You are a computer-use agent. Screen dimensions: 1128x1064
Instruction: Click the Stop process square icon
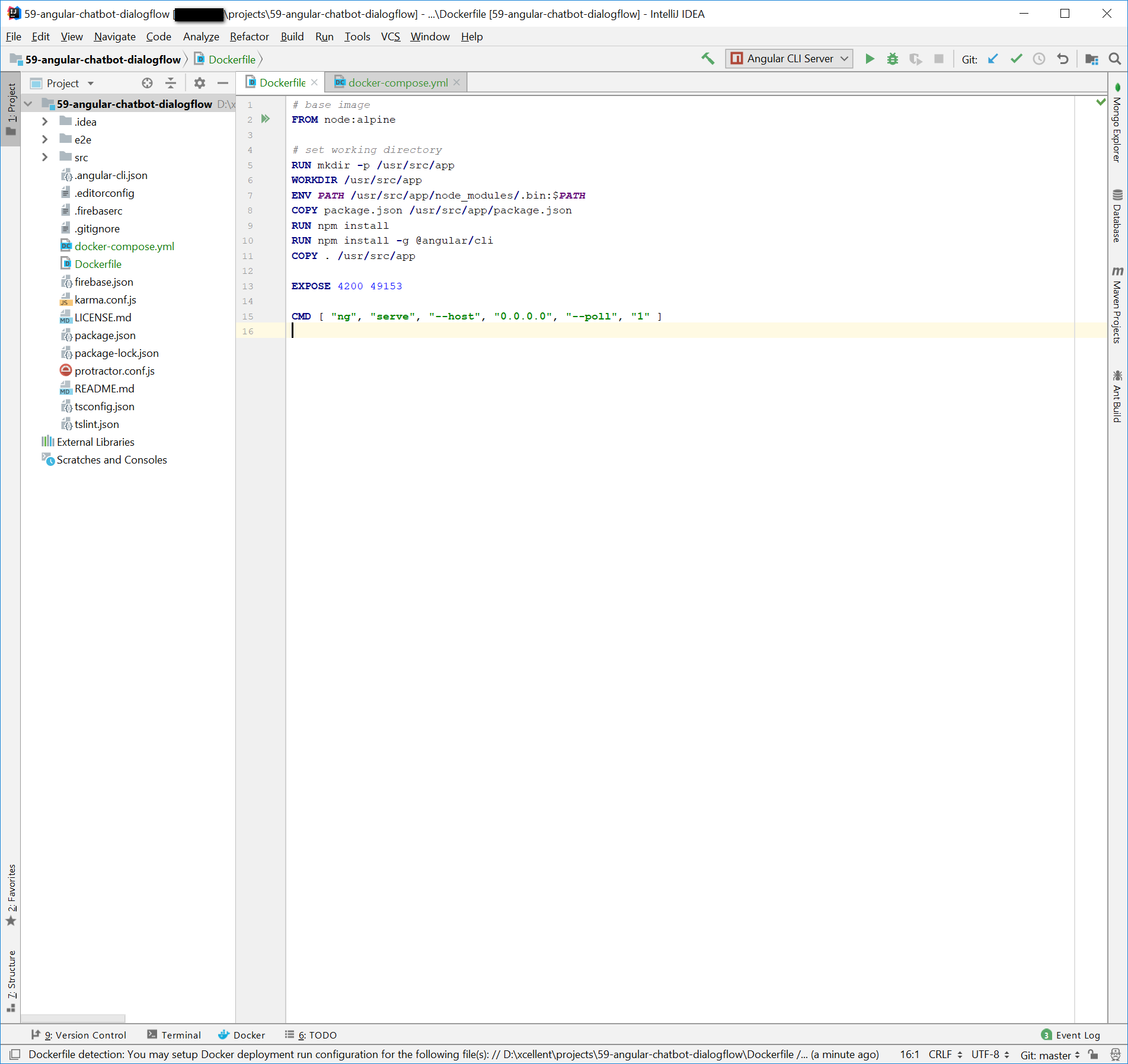tap(939, 59)
